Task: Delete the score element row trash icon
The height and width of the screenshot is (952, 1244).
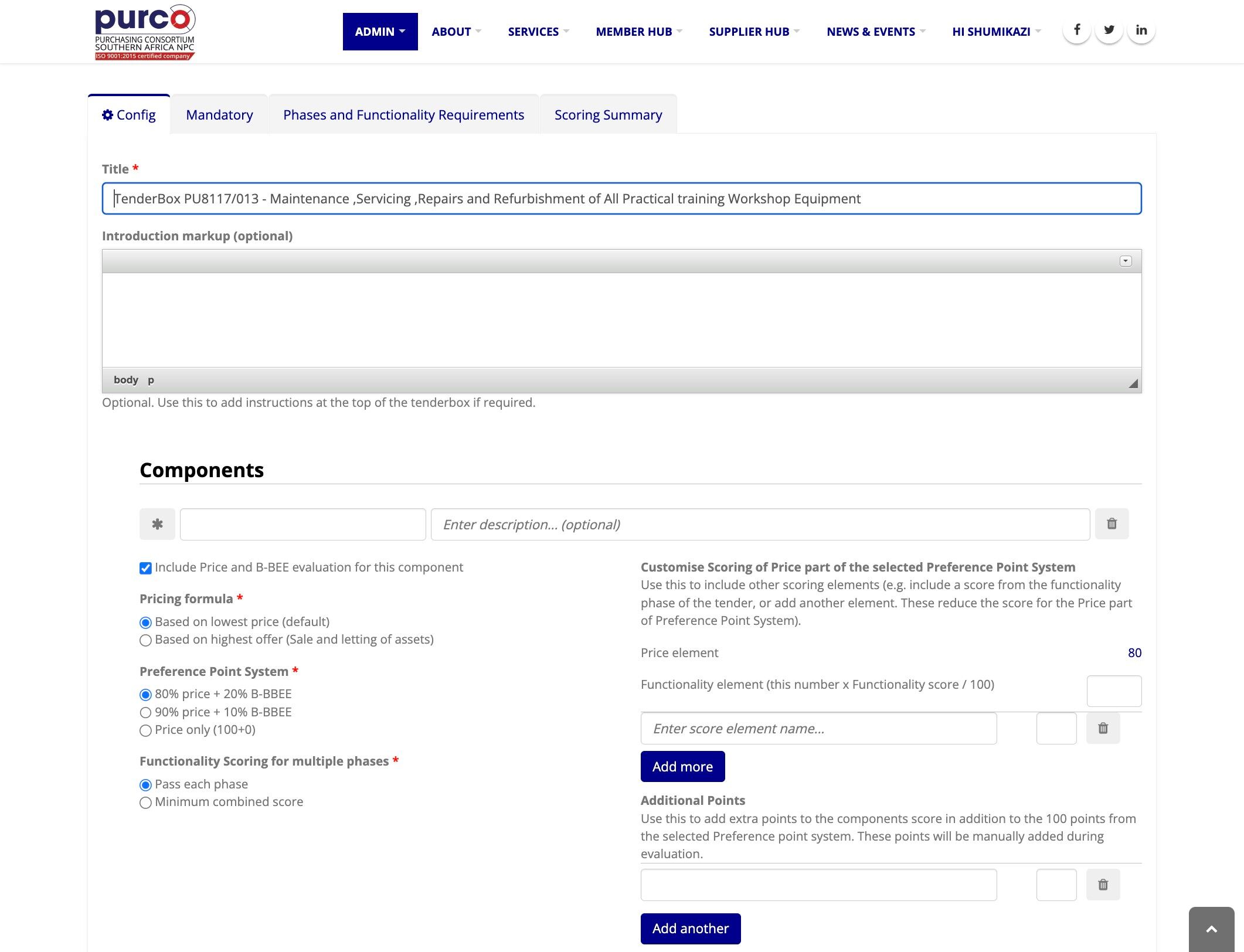Action: 1103,728
